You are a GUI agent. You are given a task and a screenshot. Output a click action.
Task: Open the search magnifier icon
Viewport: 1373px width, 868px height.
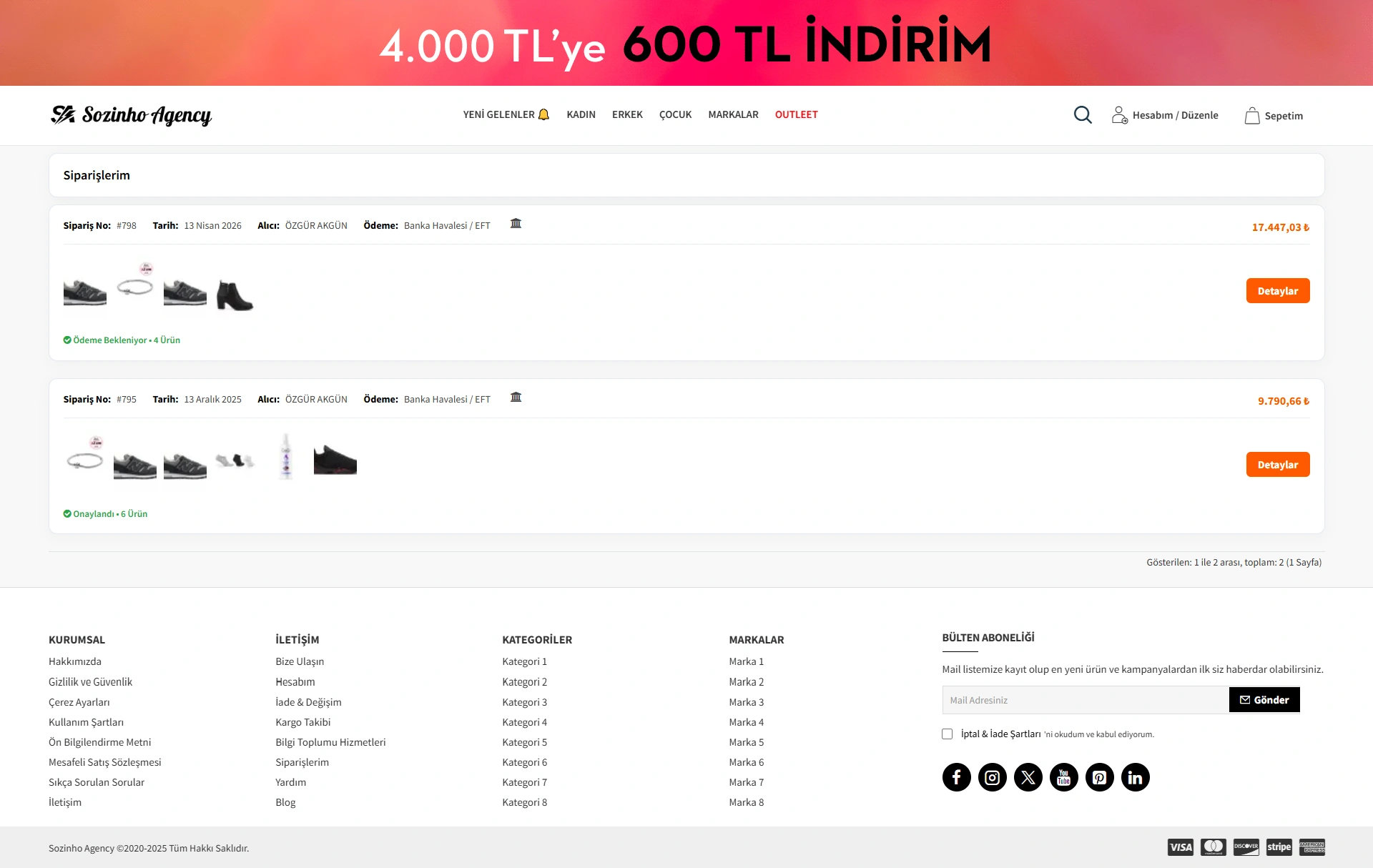[1083, 115]
